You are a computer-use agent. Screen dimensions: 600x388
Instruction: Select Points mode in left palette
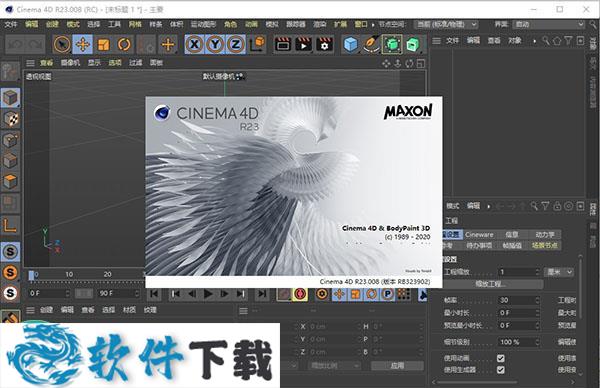10,140
